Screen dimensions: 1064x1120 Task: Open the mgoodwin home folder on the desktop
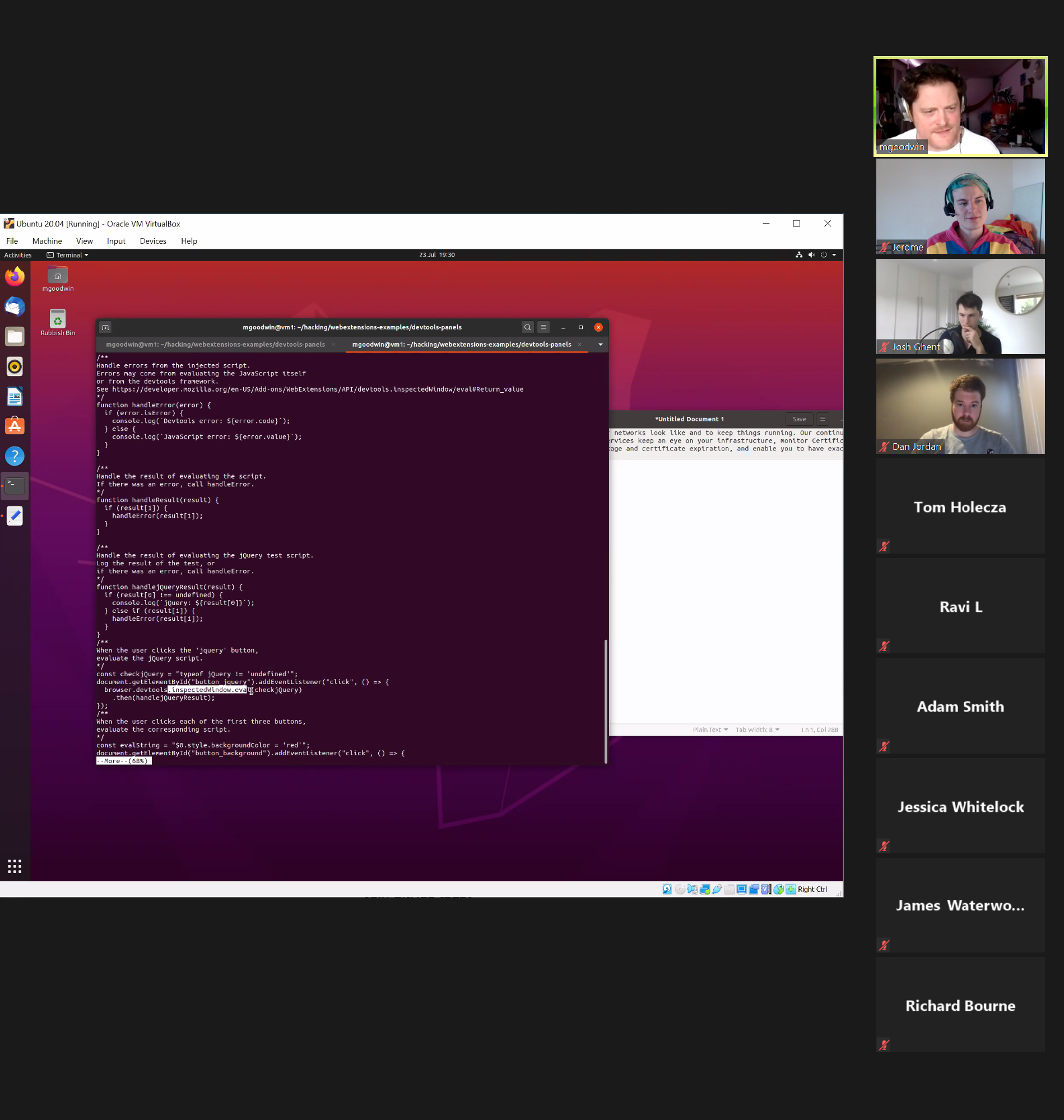(x=58, y=279)
